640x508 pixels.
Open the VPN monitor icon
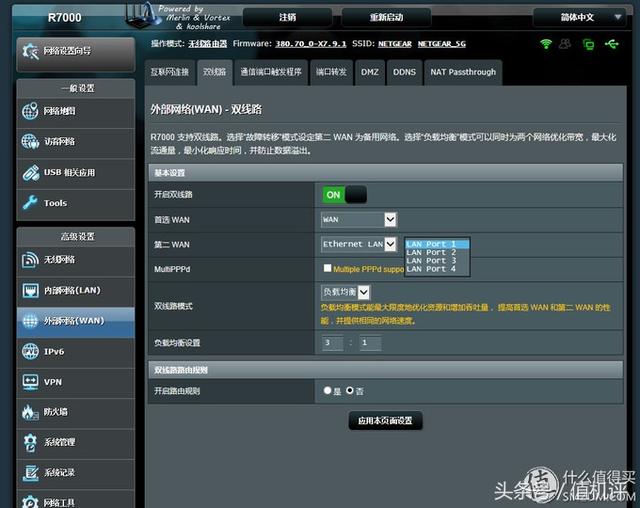pos(30,382)
